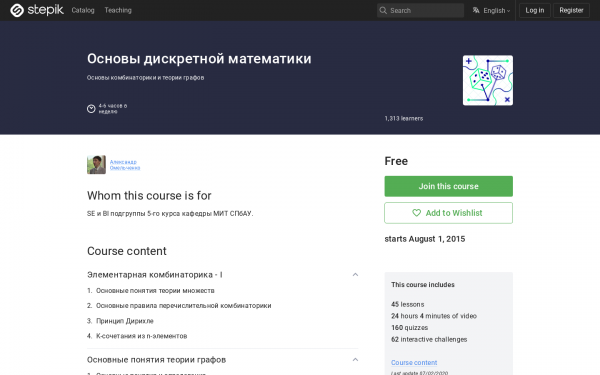This screenshot has height=375, width=600.
Task: Click Join this course button
Action: [448, 186]
